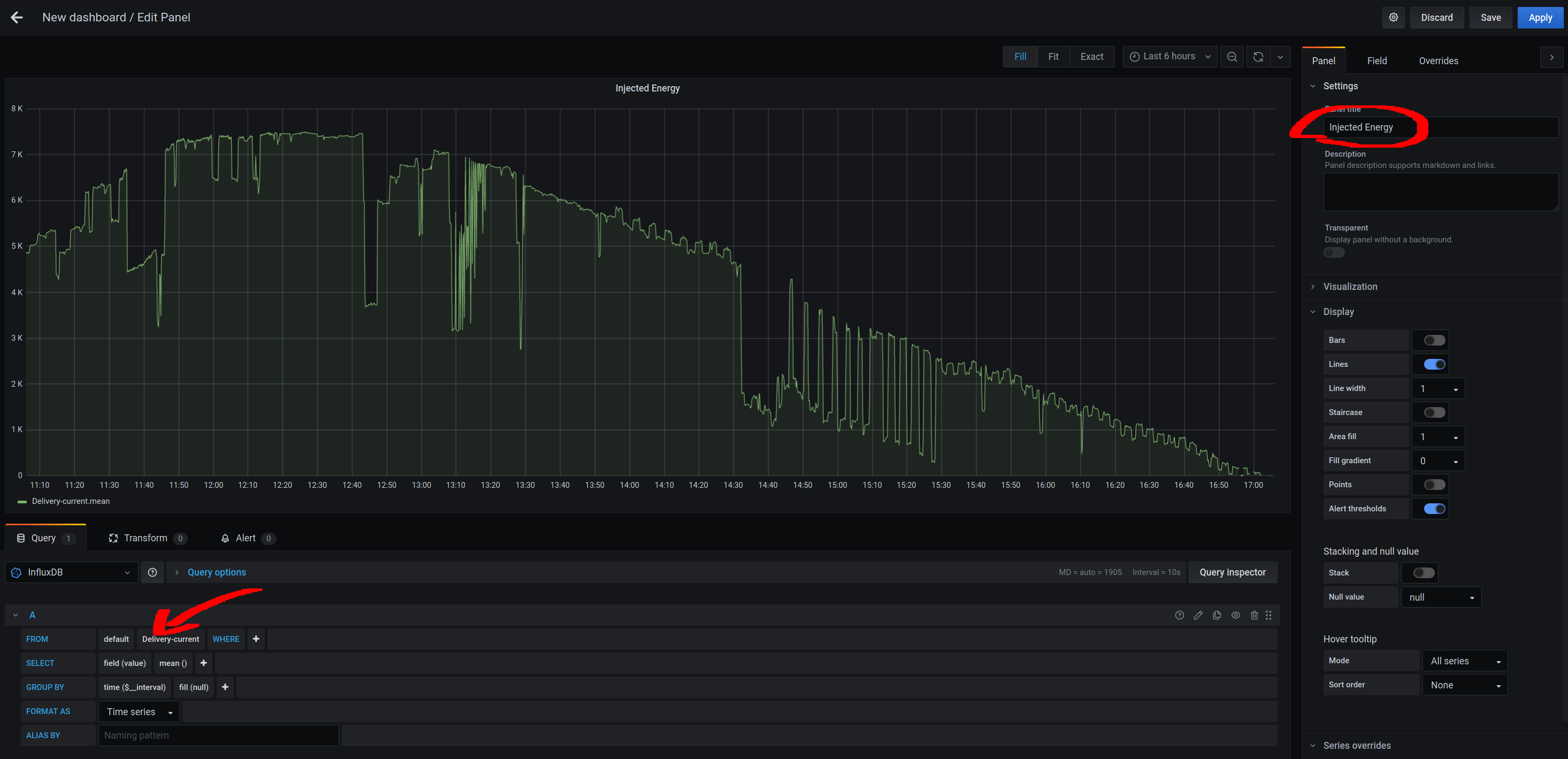Turn on the Staircase toggle

point(1434,413)
